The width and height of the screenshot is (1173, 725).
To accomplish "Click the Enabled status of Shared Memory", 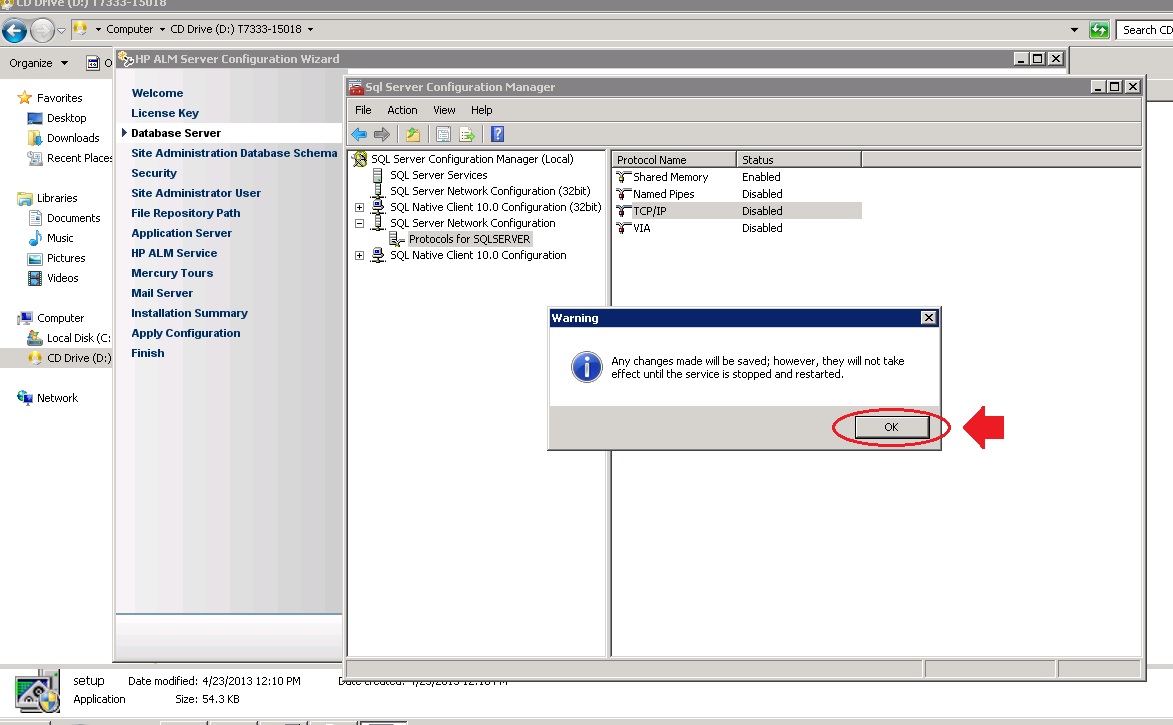I will (x=761, y=177).
